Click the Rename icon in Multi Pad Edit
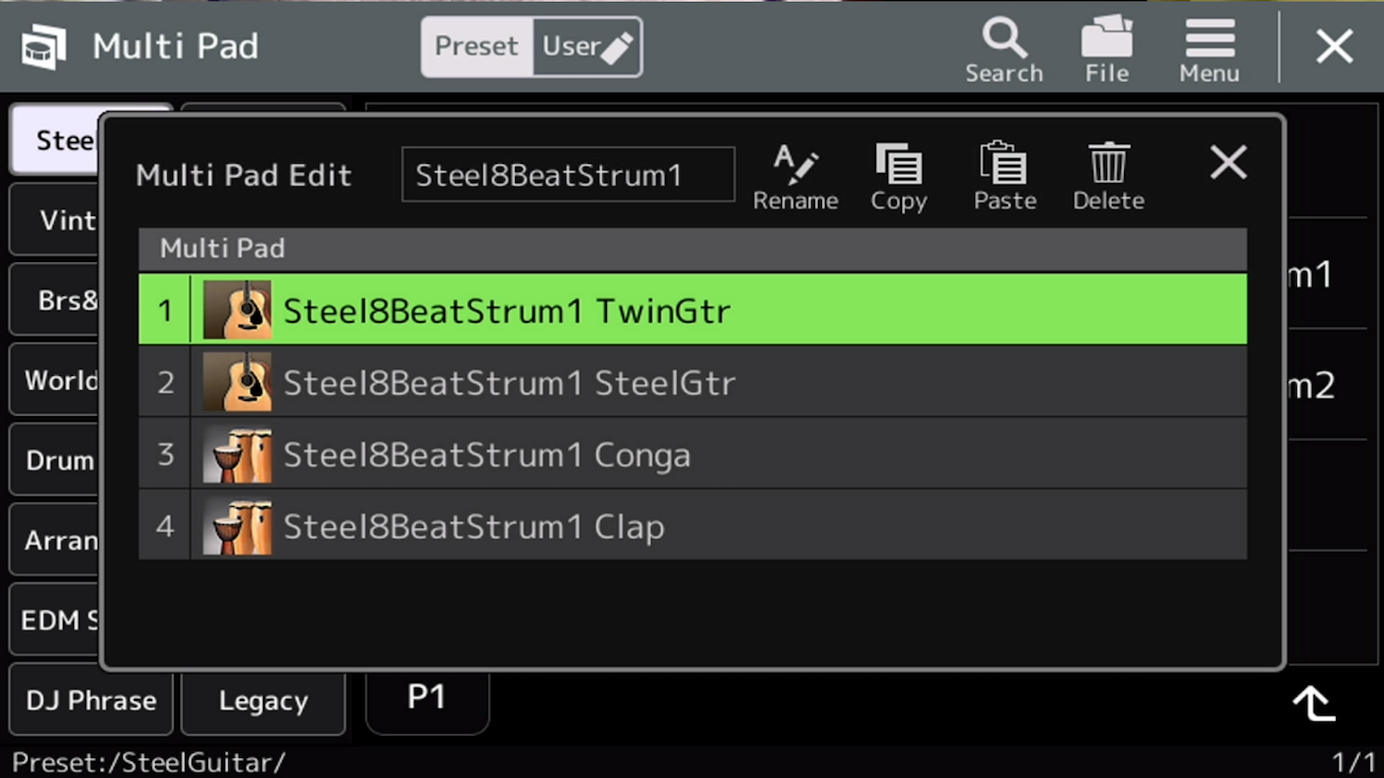The height and width of the screenshot is (778, 1384). point(796,177)
